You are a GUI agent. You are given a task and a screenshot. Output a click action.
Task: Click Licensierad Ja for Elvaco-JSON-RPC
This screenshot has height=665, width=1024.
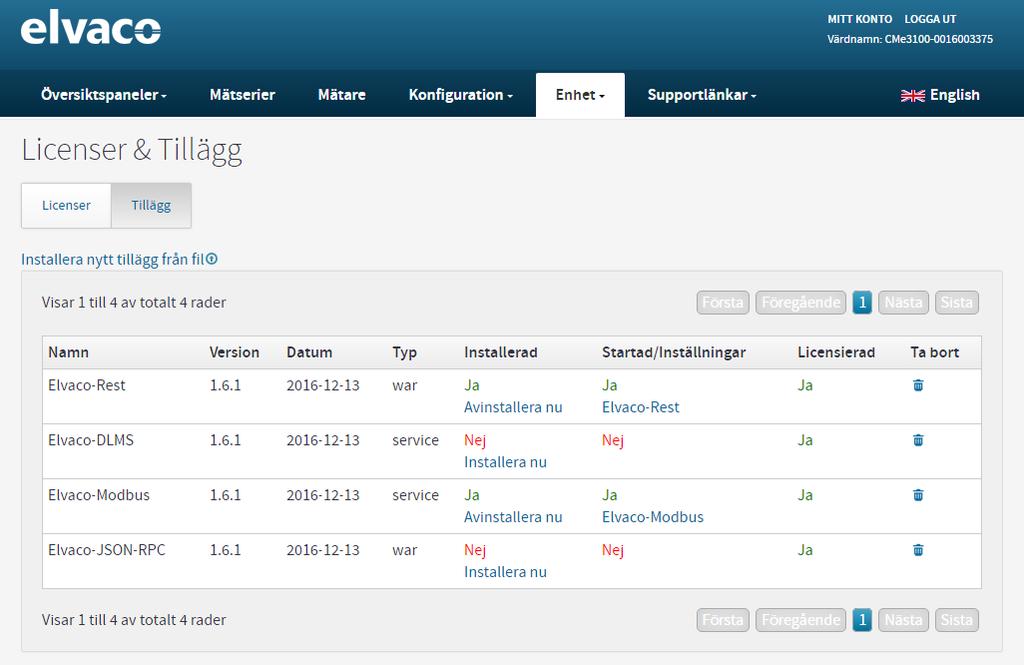pos(805,550)
